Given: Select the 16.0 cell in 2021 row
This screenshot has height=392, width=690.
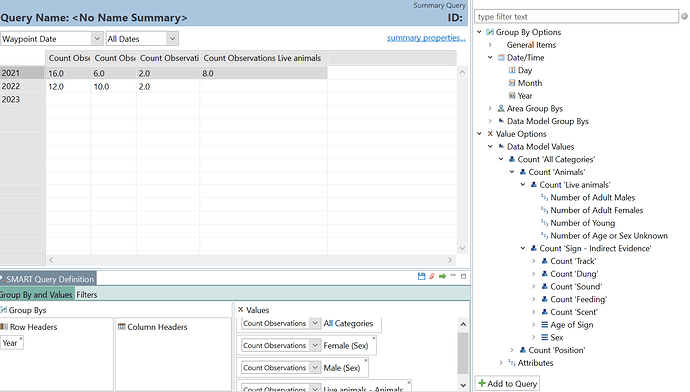Looking at the screenshot, I should click(x=68, y=73).
